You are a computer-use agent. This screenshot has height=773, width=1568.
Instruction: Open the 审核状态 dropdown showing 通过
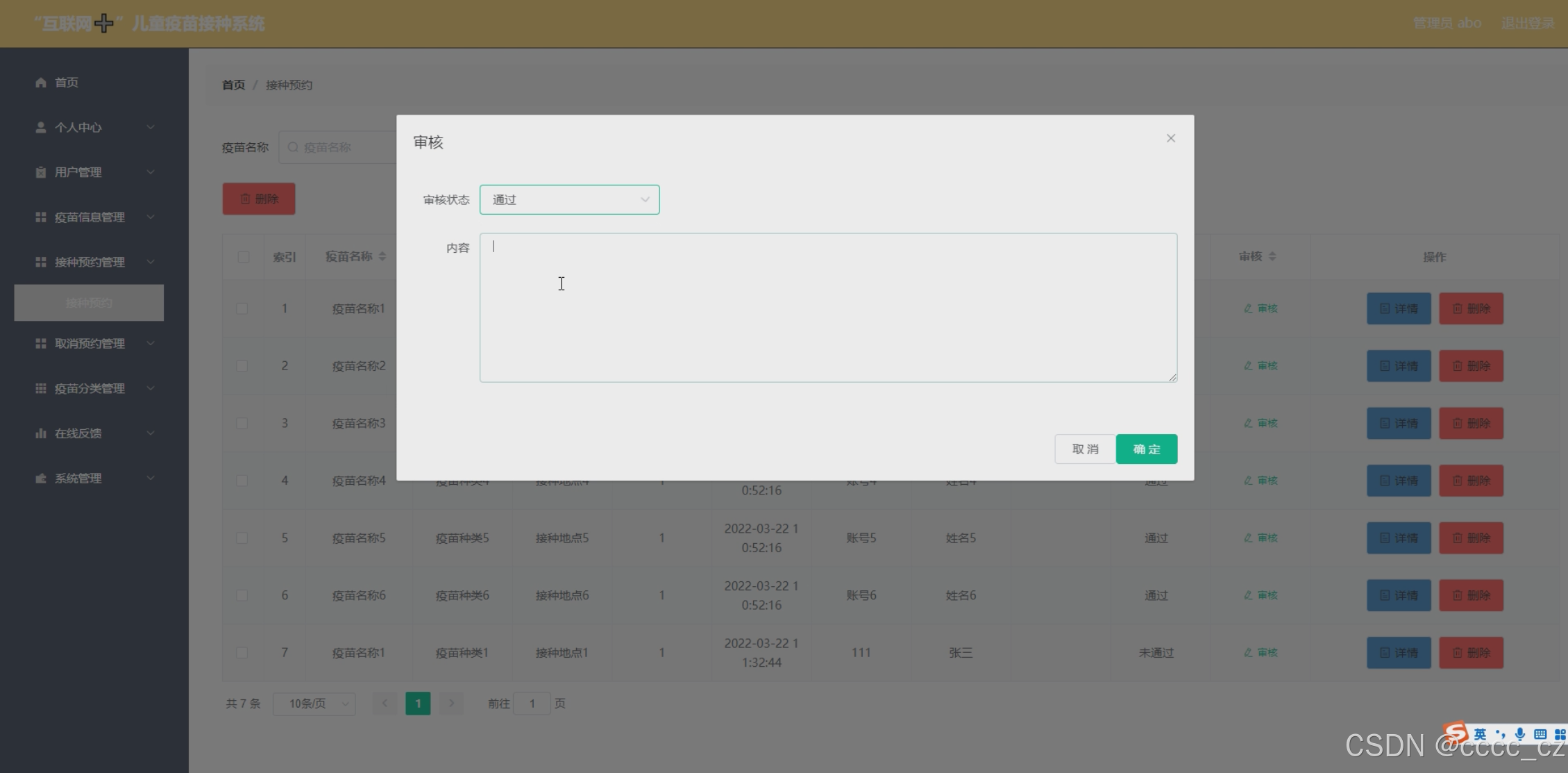[x=569, y=200]
